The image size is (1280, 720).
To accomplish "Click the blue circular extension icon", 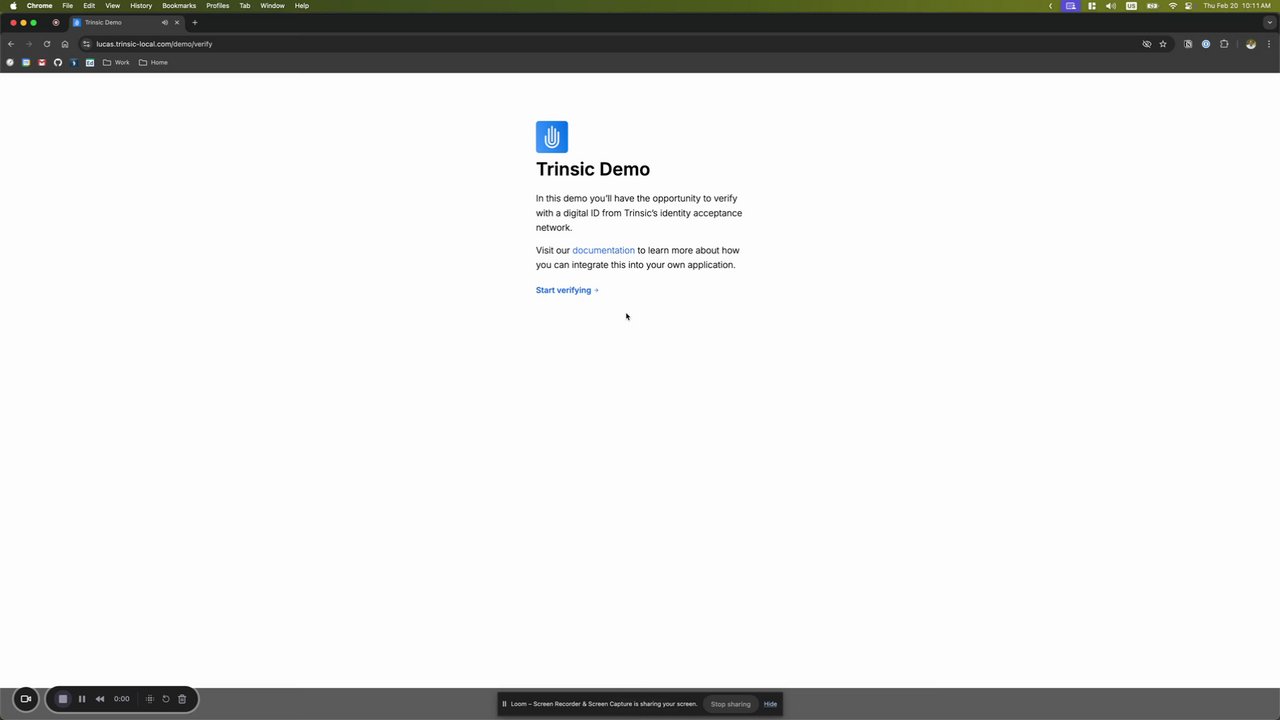I will pyautogui.click(x=1206, y=44).
